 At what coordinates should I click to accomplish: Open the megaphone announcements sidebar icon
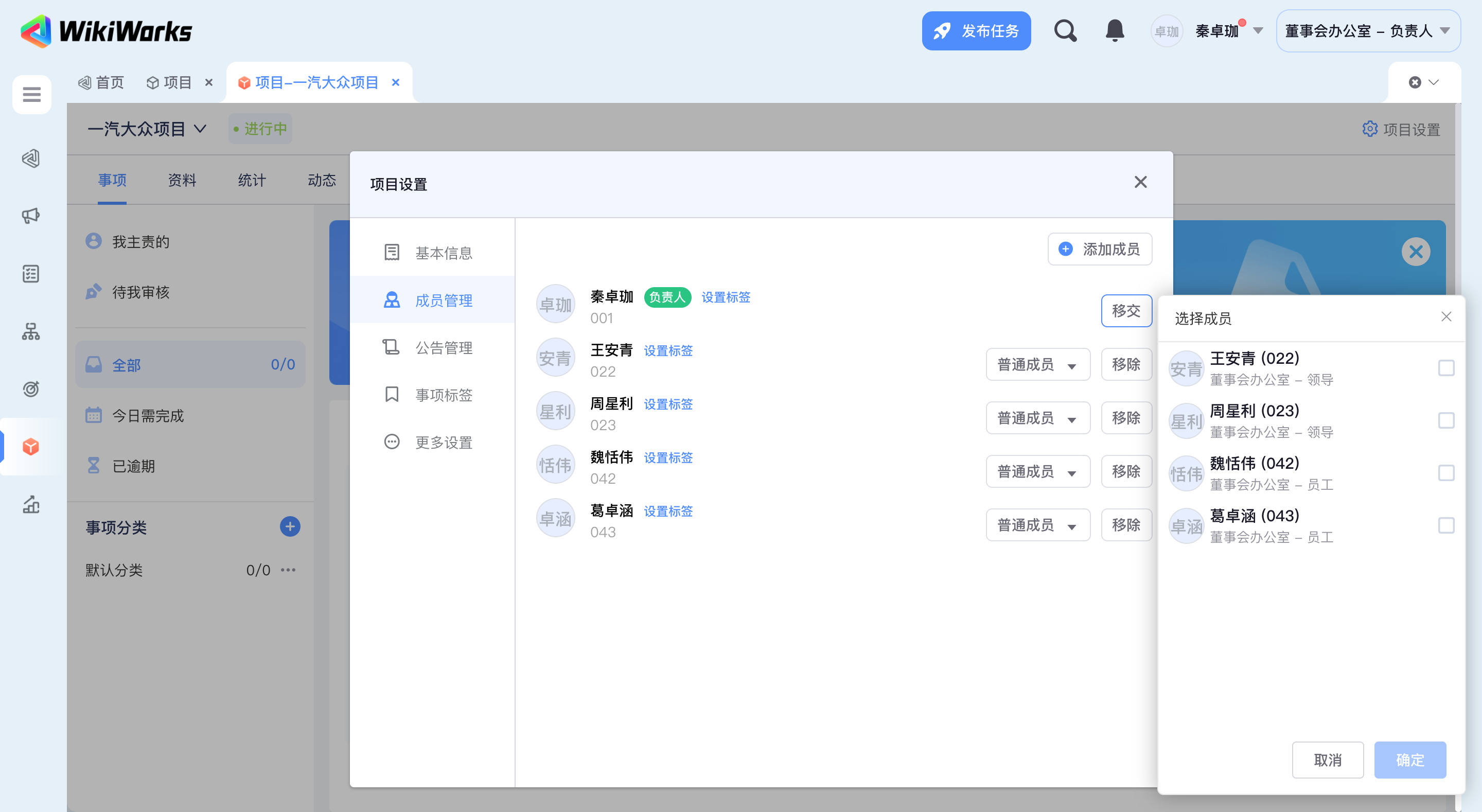coord(31,216)
